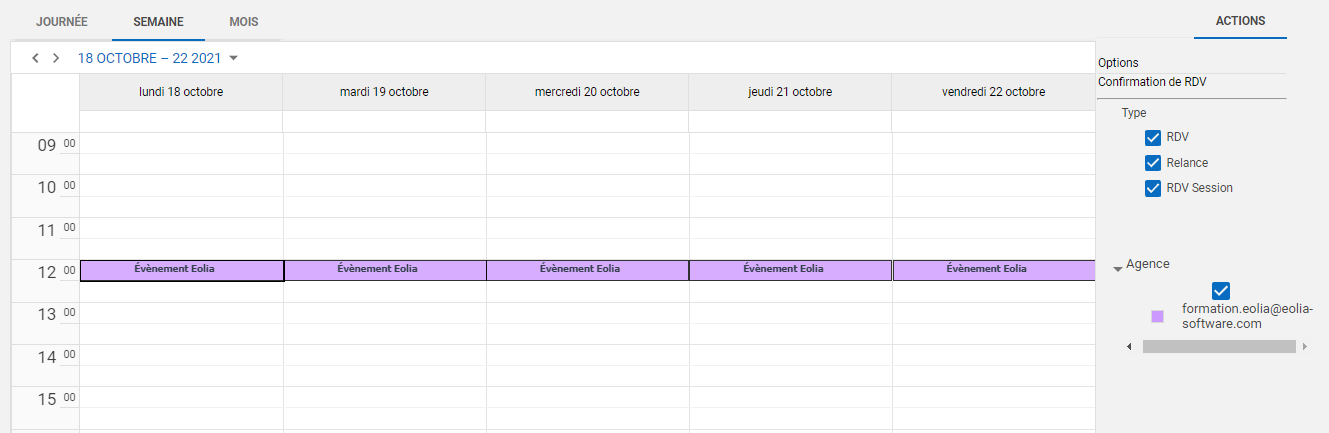
Task: Go to next week with right chevron
Action: pyautogui.click(x=56, y=58)
